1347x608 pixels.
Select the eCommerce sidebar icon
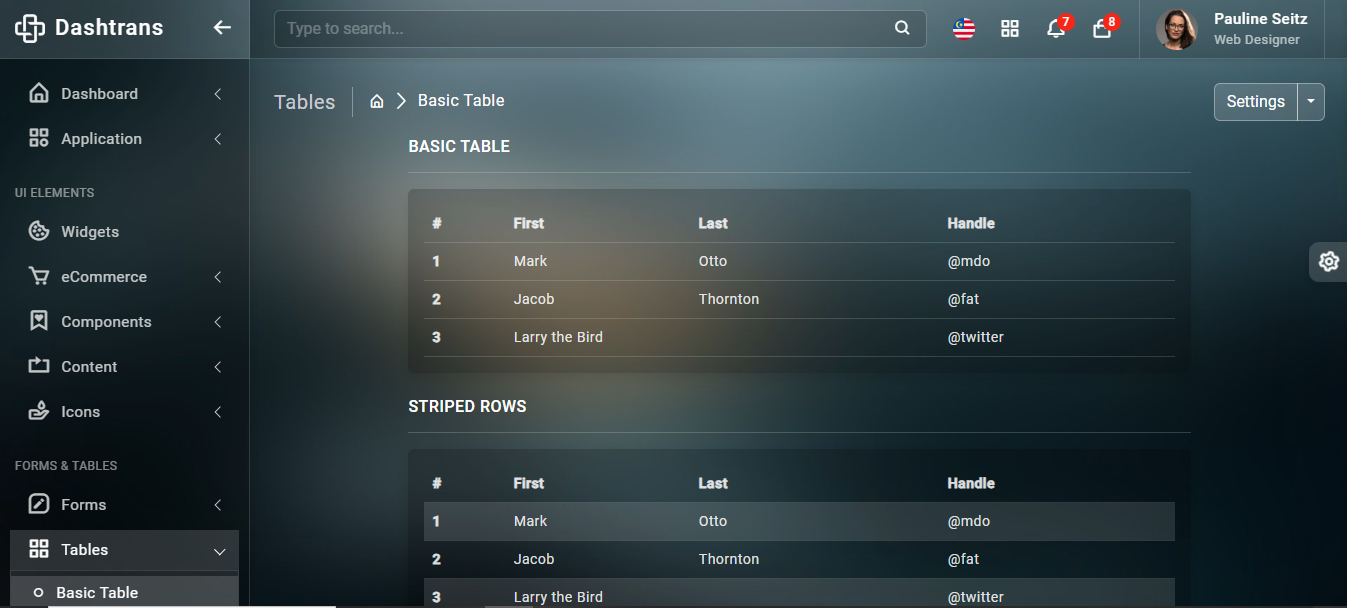tap(40, 276)
